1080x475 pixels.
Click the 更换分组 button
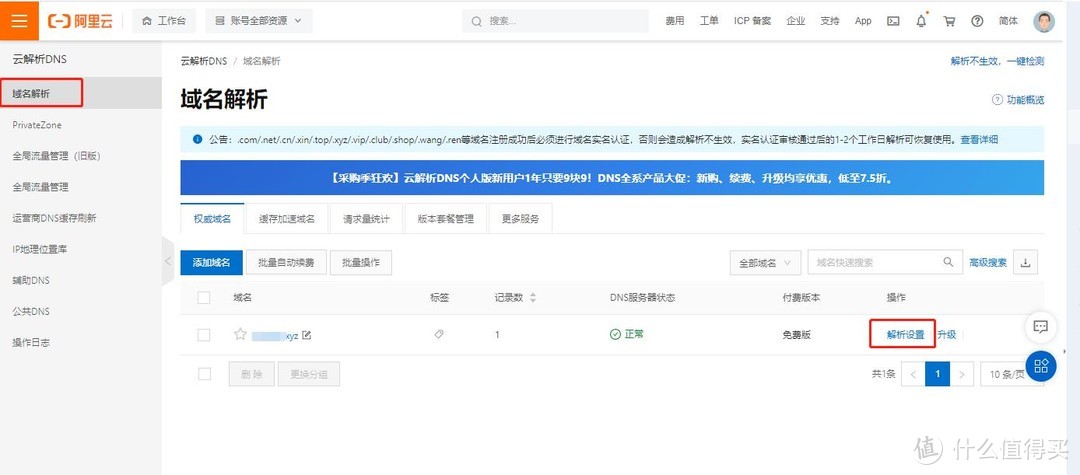(309, 374)
